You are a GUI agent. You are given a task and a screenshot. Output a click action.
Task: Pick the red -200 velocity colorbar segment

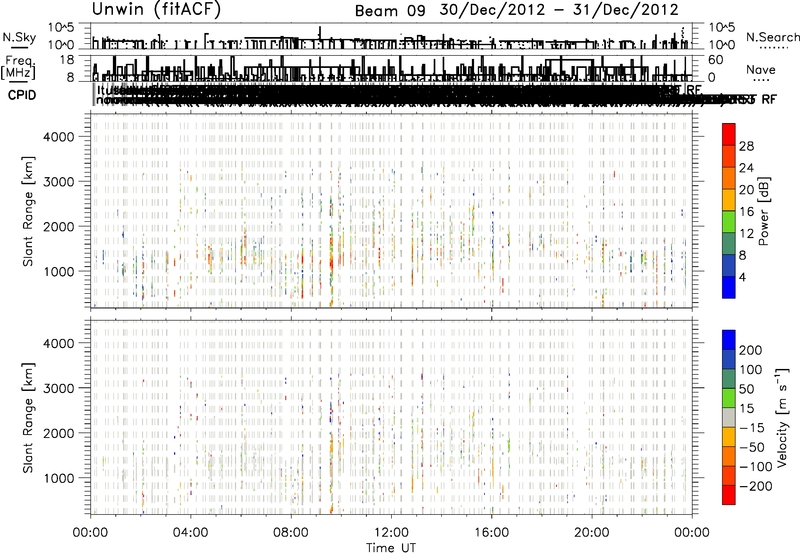point(729,495)
